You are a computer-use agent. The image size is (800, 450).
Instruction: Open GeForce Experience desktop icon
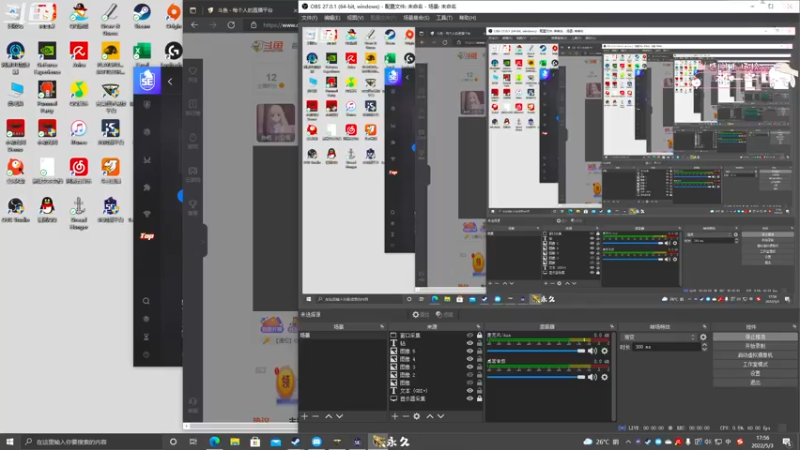[47, 57]
